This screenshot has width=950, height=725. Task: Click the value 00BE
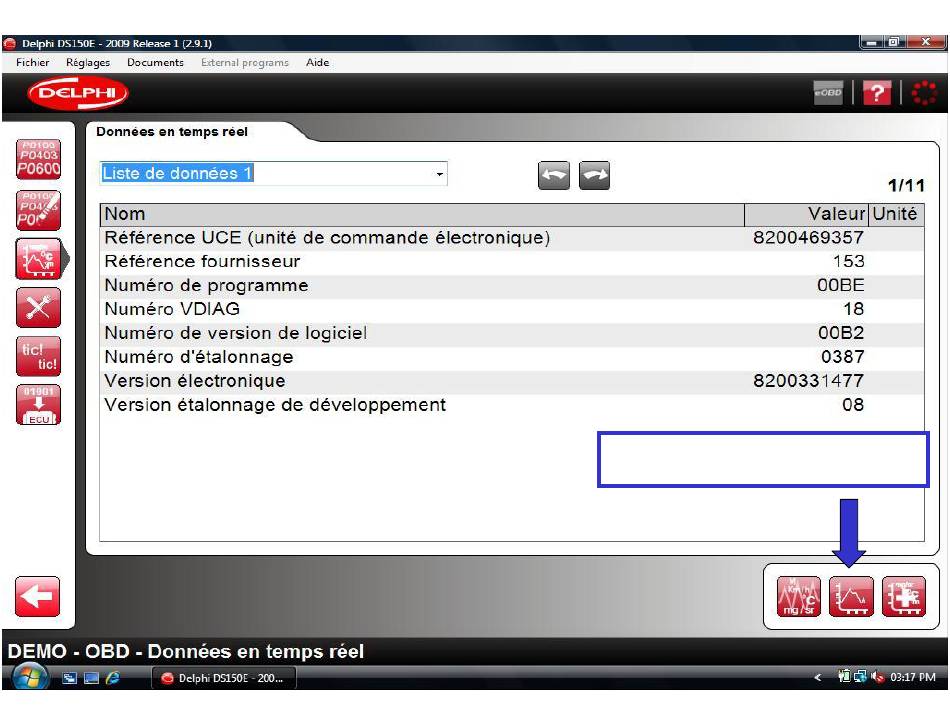click(x=840, y=285)
